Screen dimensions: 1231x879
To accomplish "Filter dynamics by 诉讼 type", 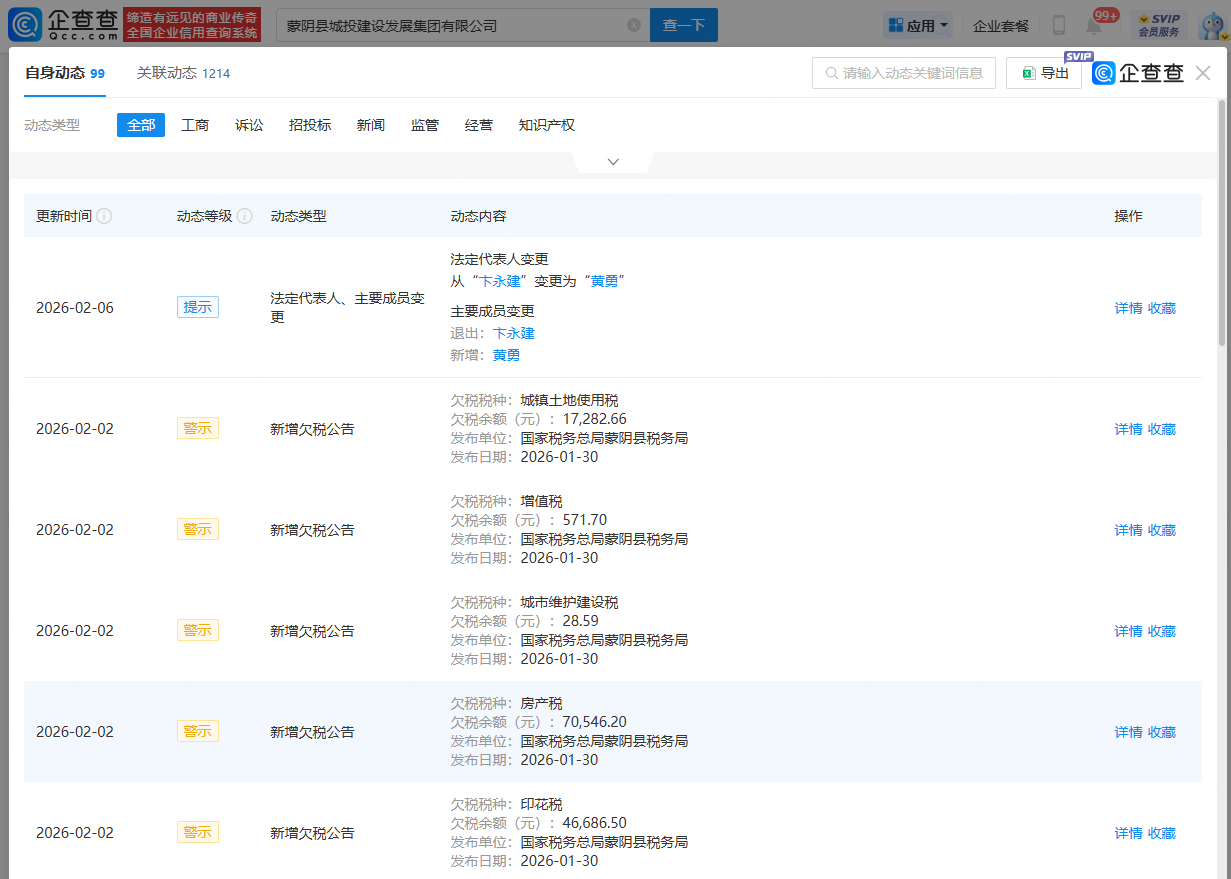I will [249, 125].
